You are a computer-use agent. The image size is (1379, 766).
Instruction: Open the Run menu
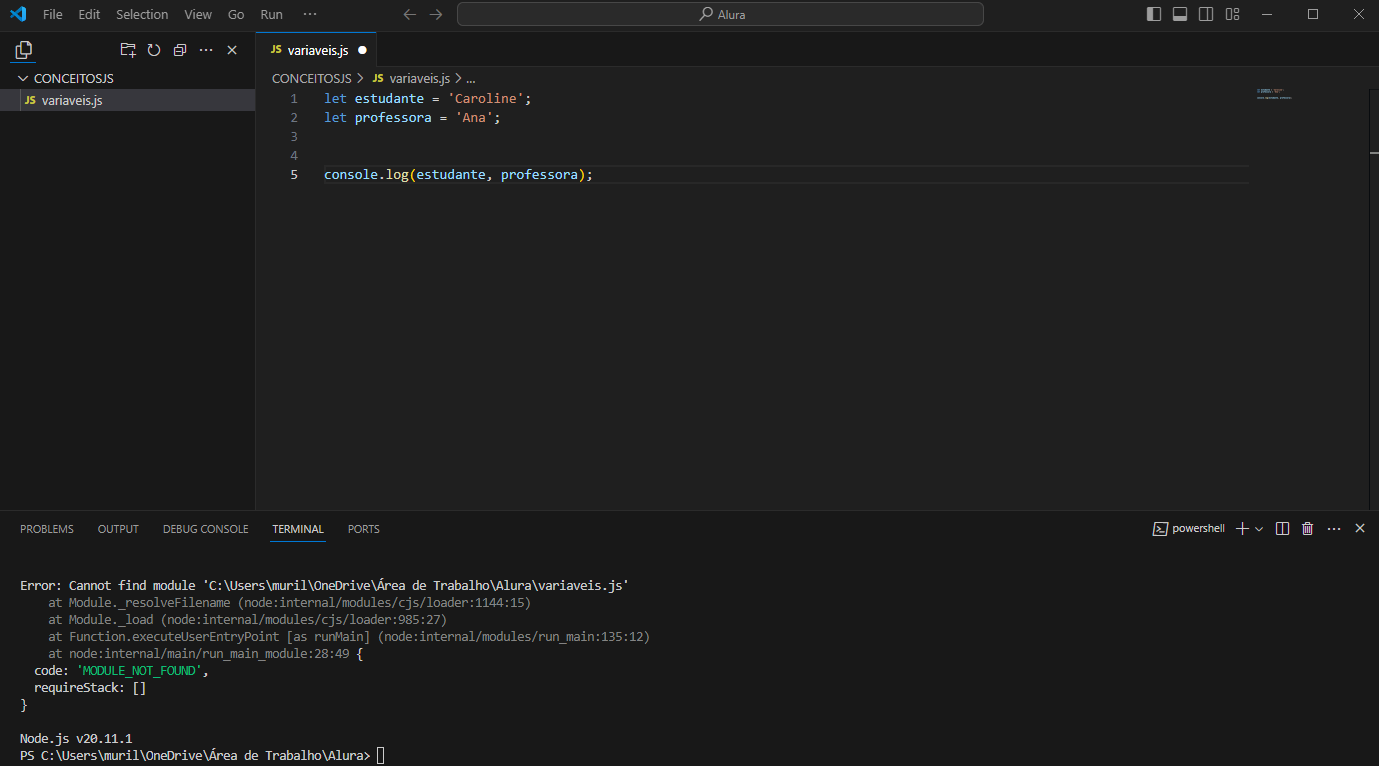tap(271, 14)
